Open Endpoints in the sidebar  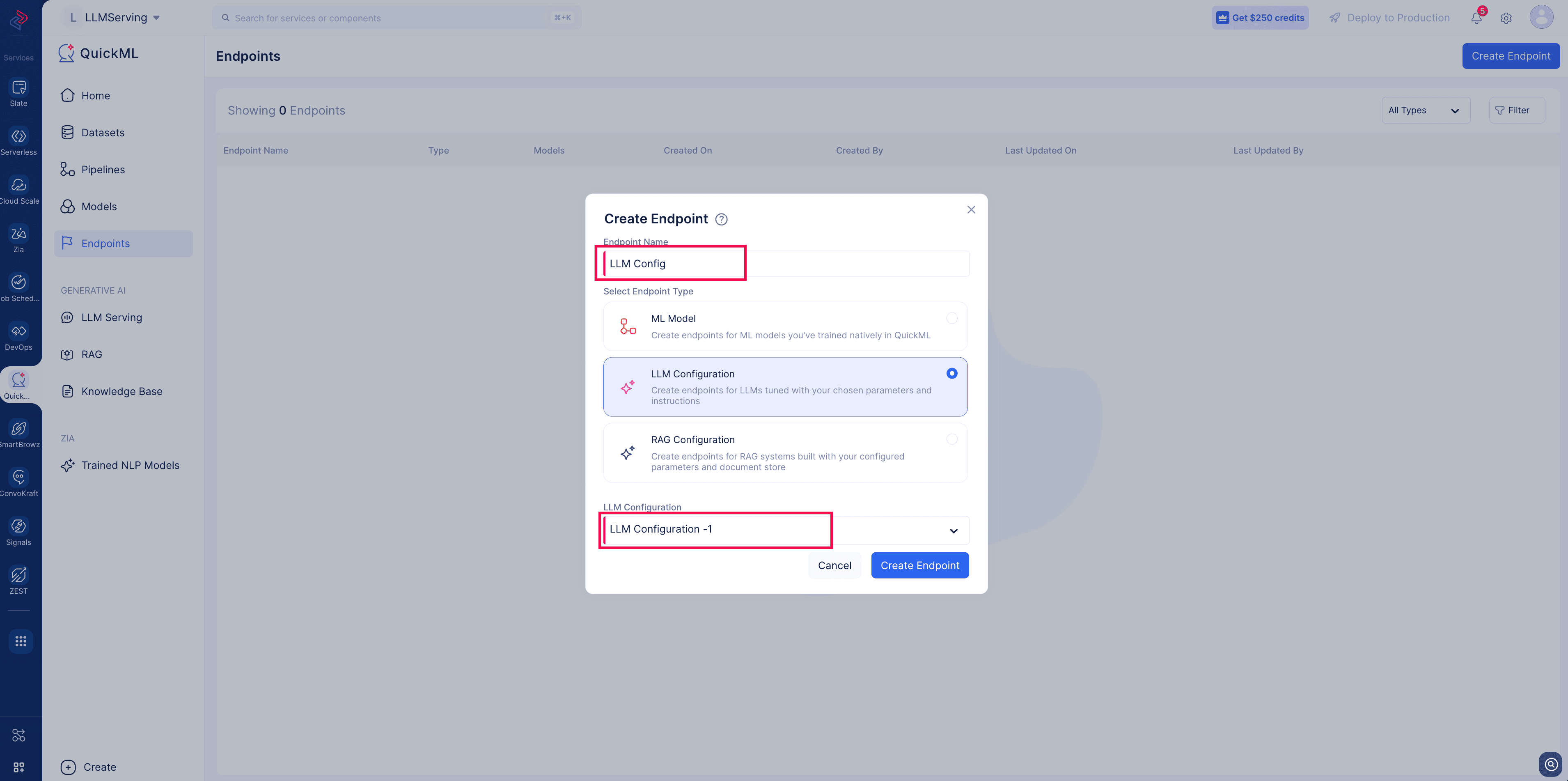123,243
